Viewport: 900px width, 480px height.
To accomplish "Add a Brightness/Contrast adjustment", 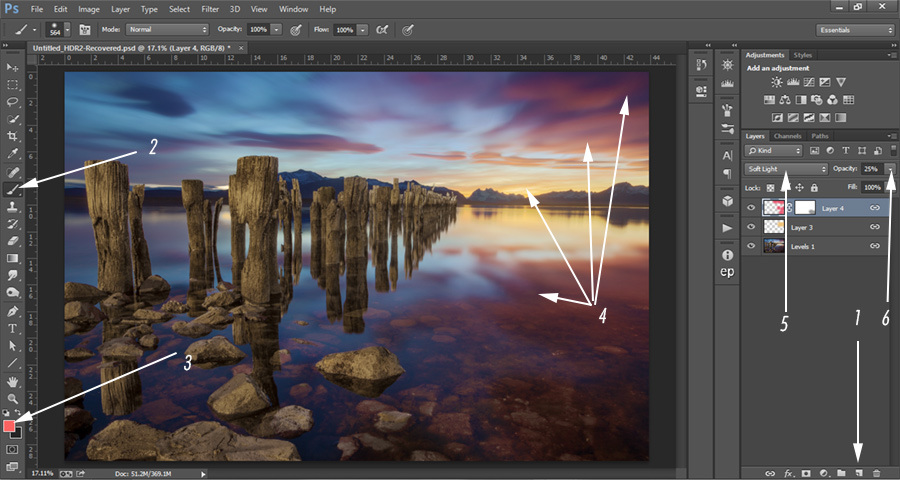I will (778, 82).
